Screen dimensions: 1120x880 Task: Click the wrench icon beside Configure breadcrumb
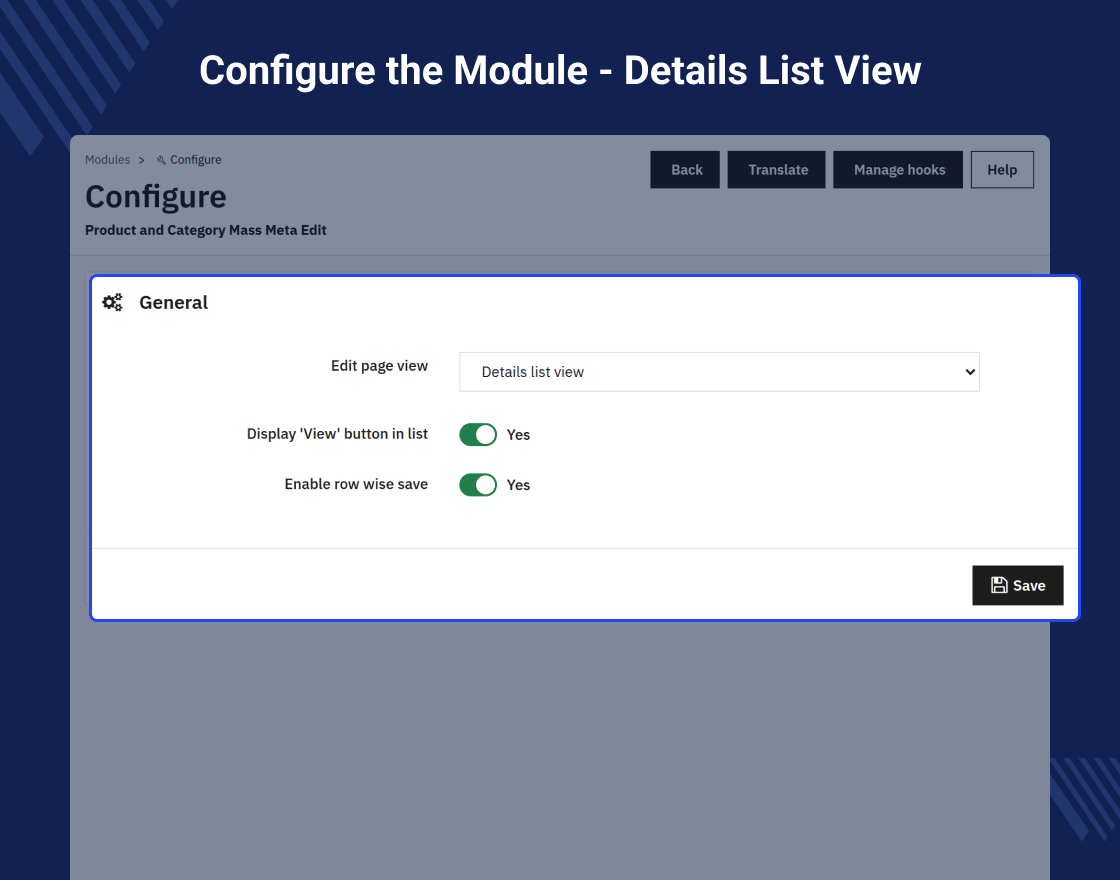161,160
